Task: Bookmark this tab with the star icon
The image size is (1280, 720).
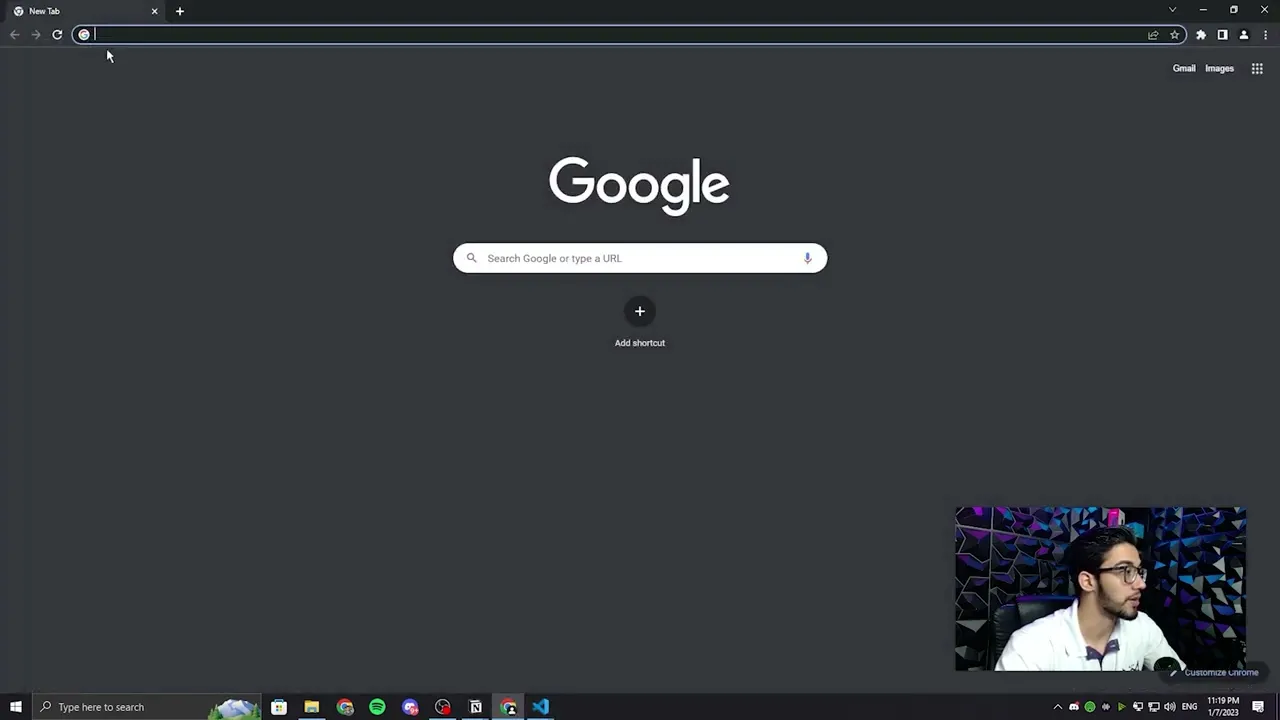Action: point(1175,35)
